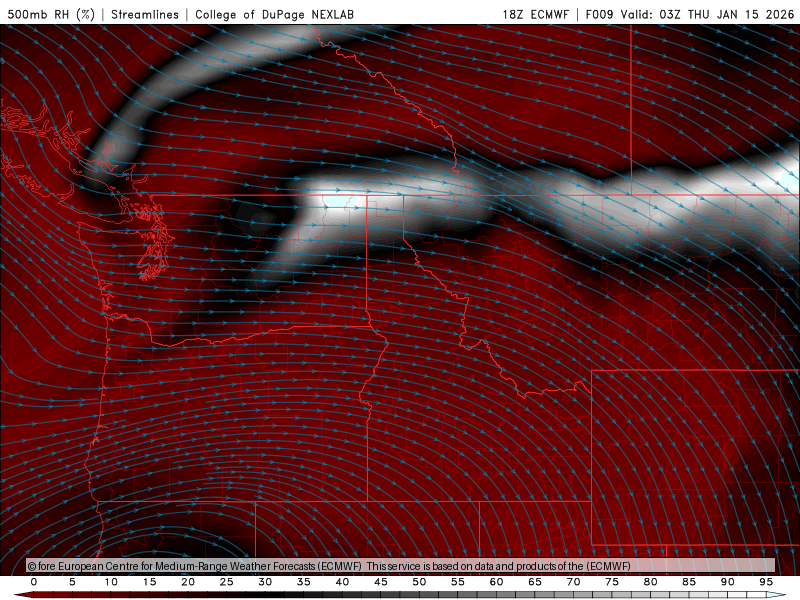Click the 90 value on the color scale
This screenshot has width=800, height=600.
[728, 582]
